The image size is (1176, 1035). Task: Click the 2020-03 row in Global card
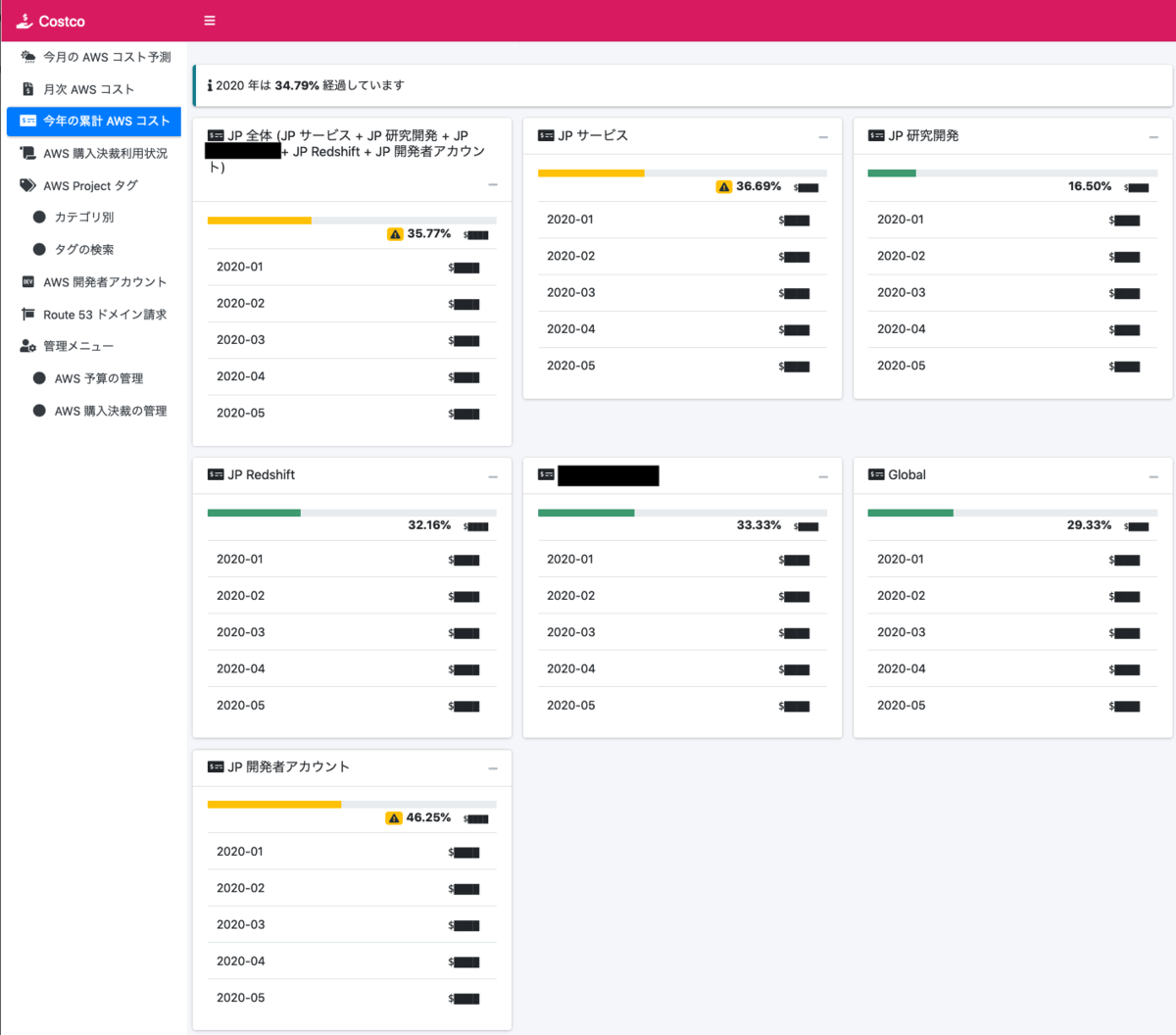click(x=1012, y=632)
